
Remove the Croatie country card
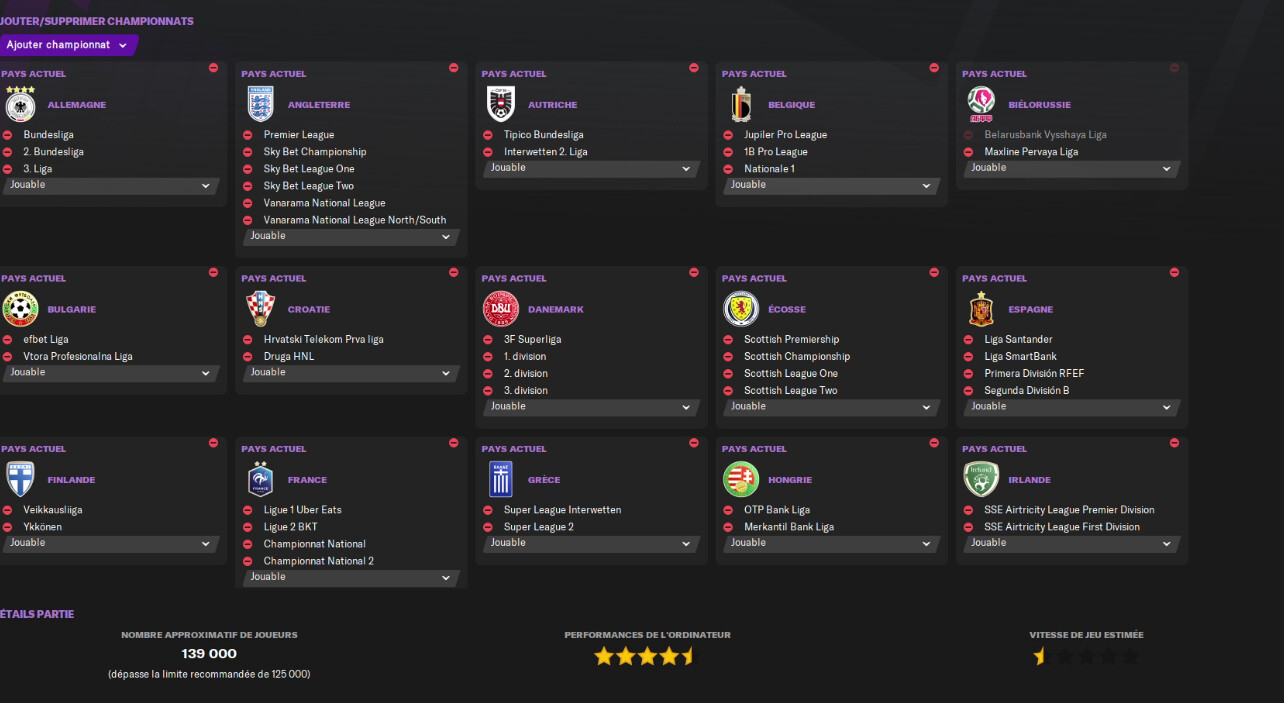point(453,272)
